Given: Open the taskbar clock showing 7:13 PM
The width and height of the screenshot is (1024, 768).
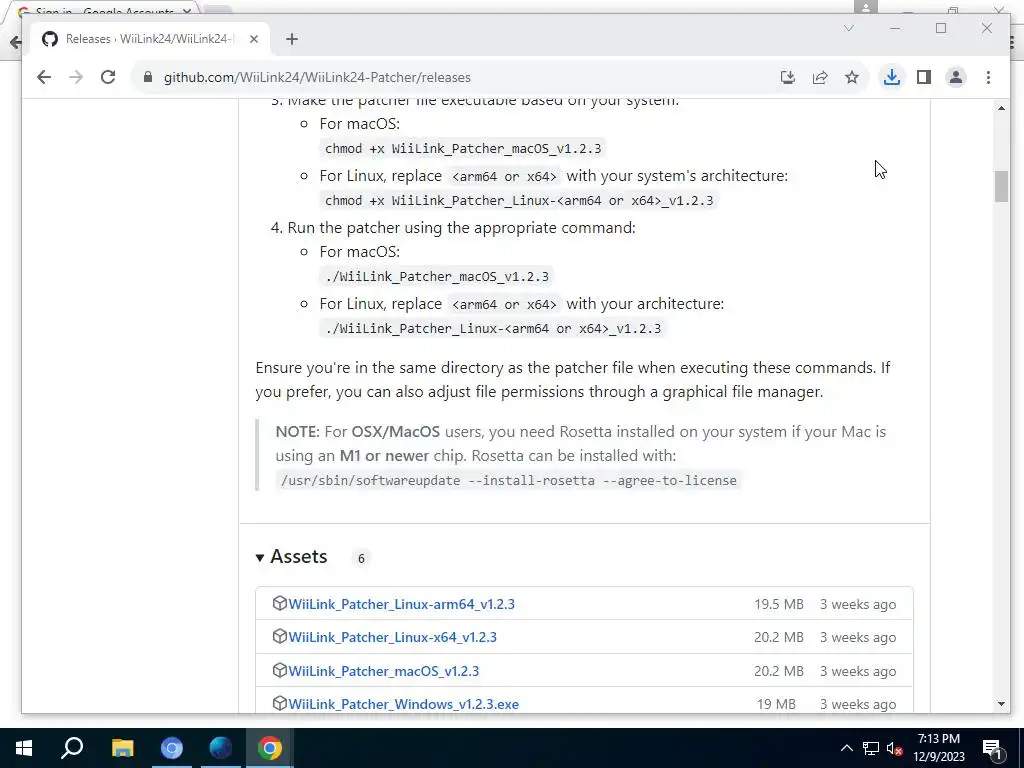Looking at the screenshot, I should pos(938,748).
